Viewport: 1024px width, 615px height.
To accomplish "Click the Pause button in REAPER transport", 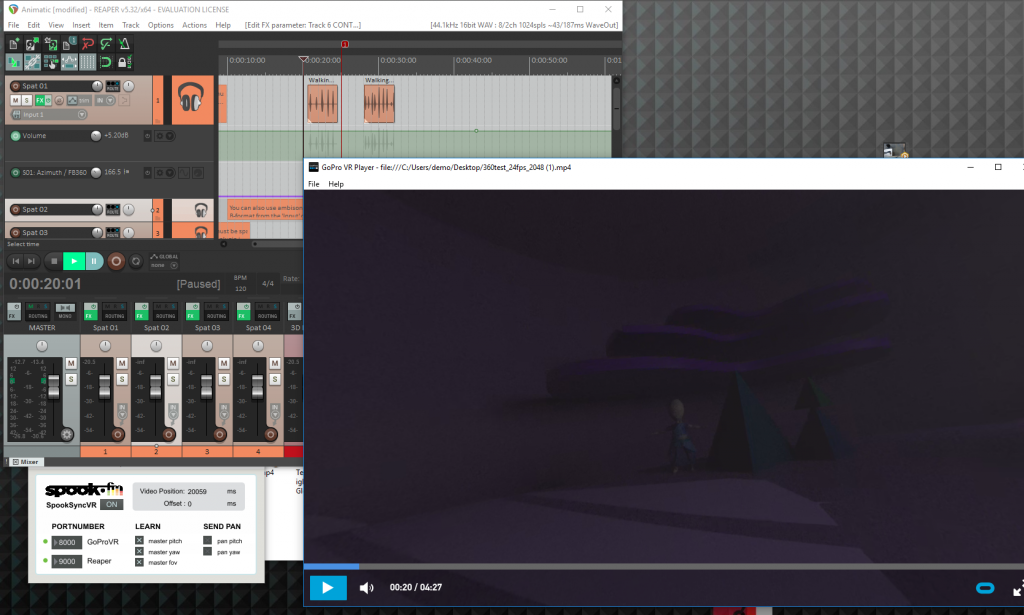I will coord(94,261).
